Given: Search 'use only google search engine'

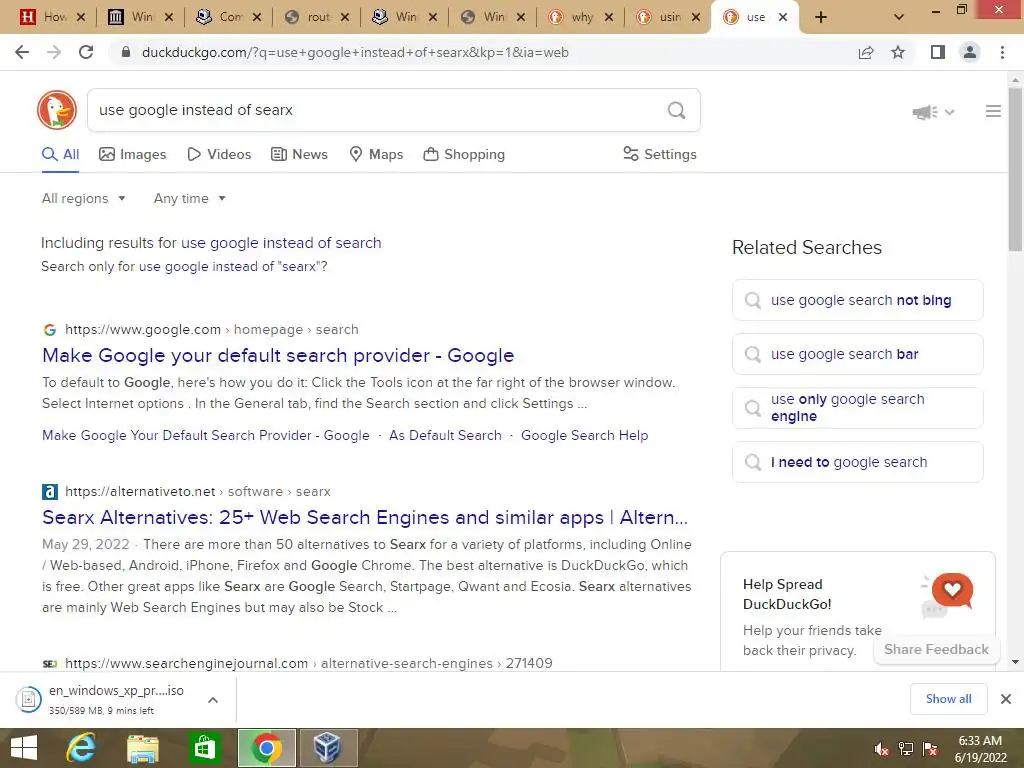Looking at the screenshot, I should point(857,408).
